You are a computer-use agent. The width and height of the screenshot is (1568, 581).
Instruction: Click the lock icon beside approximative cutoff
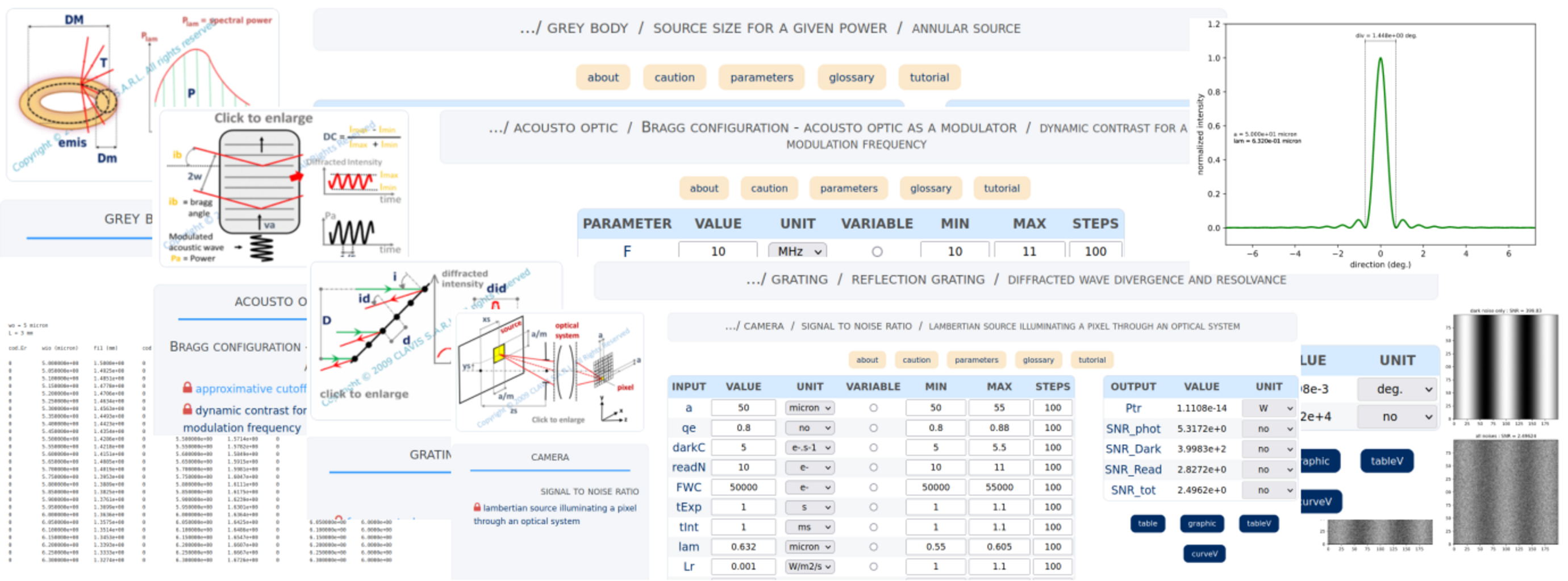pos(187,387)
